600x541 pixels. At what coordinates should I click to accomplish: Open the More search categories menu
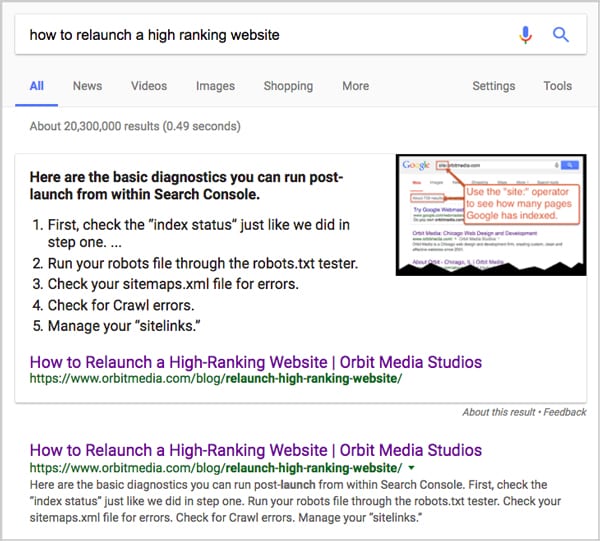click(x=355, y=86)
